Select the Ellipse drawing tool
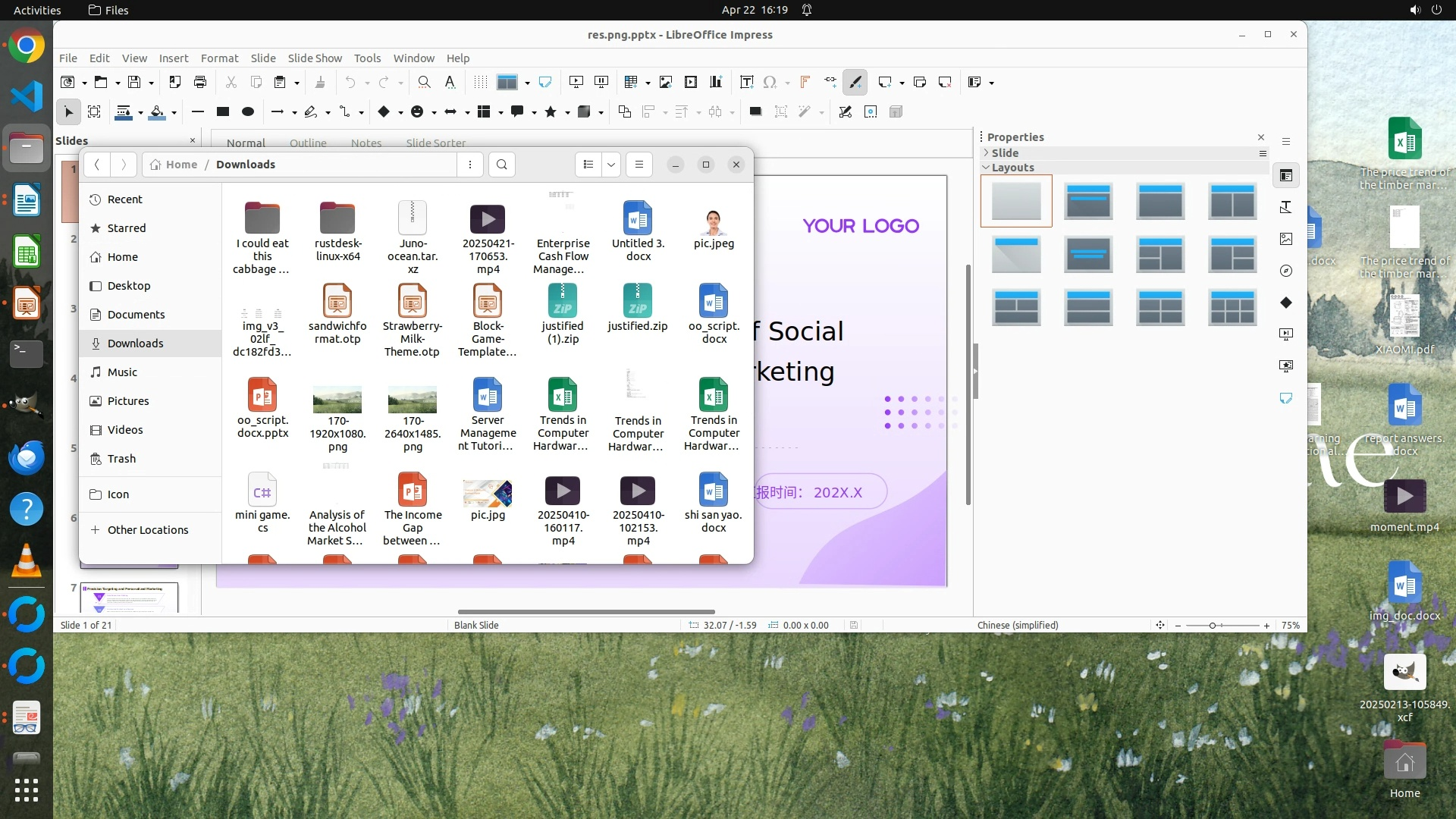This screenshot has height=819, width=1456. 248,111
